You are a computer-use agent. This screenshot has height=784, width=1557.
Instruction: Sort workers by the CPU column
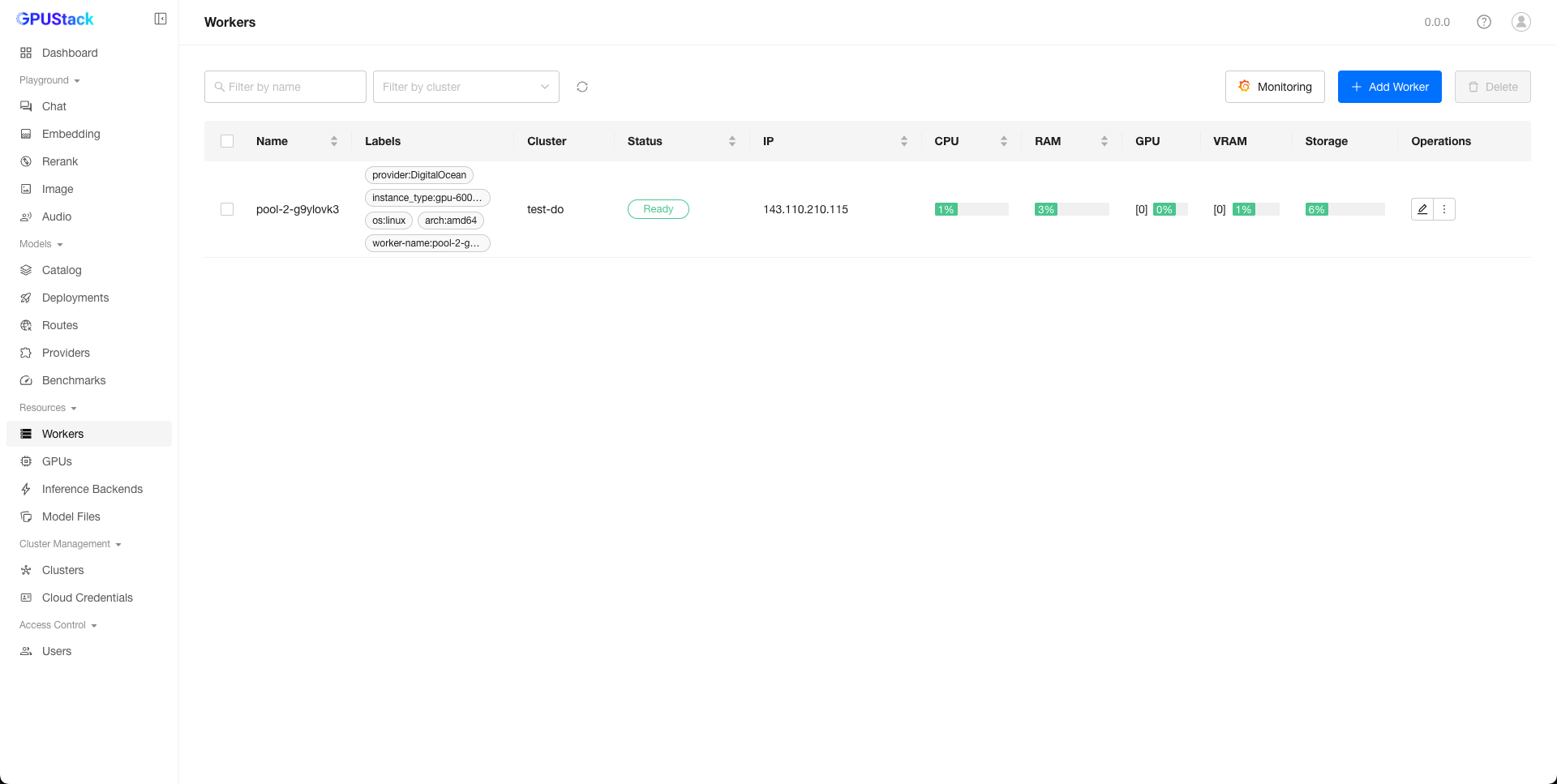pyautogui.click(x=1003, y=141)
